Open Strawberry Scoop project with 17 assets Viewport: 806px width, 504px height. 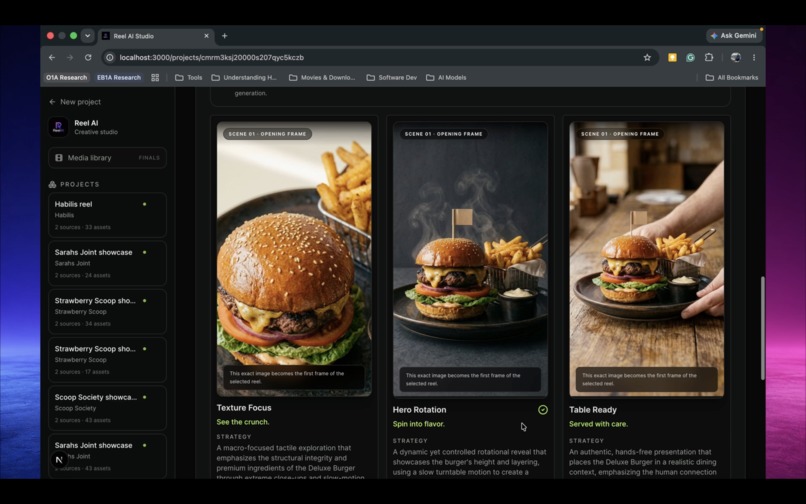click(107, 360)
